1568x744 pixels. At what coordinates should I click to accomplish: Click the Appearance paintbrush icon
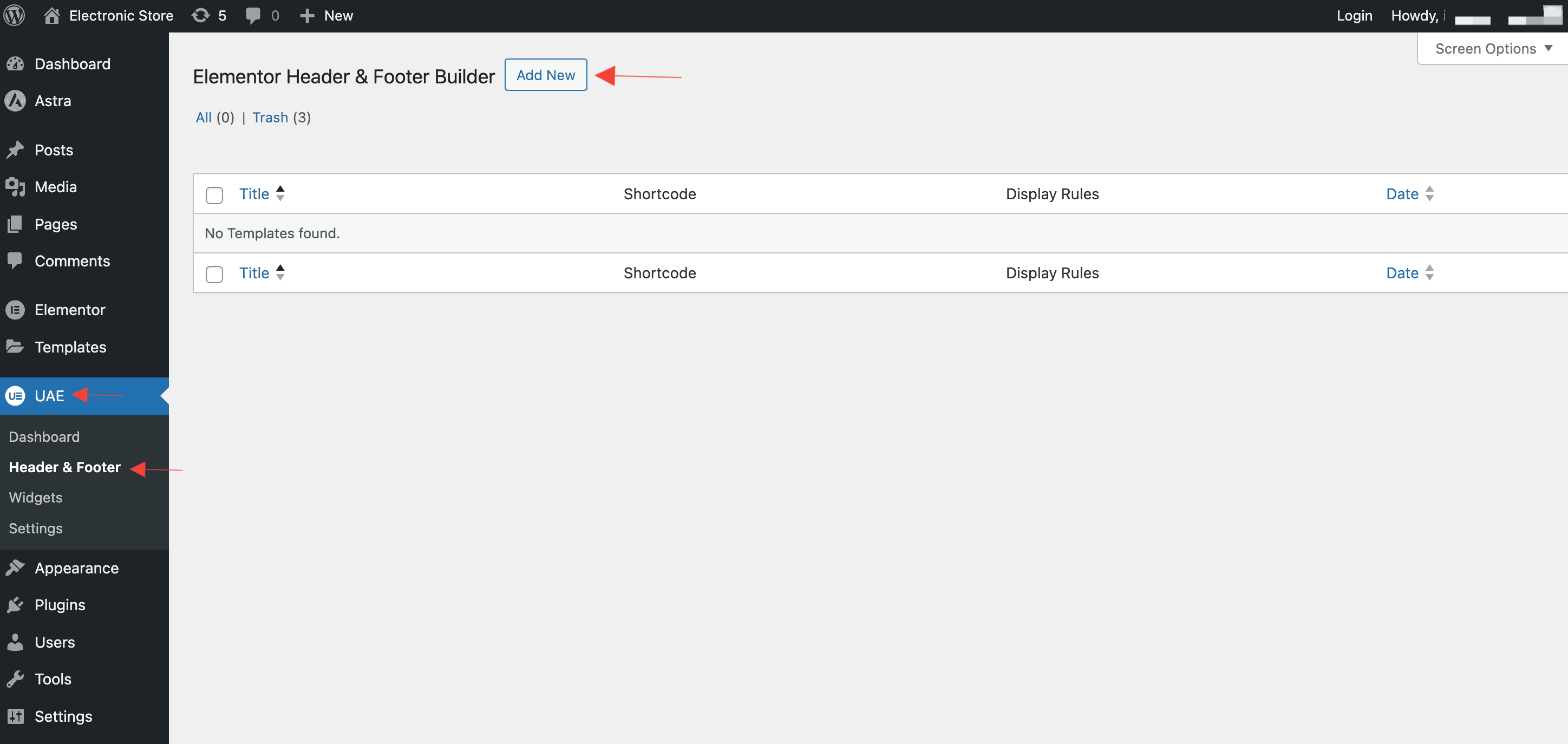pyautogui.click(x=15, y=567)
